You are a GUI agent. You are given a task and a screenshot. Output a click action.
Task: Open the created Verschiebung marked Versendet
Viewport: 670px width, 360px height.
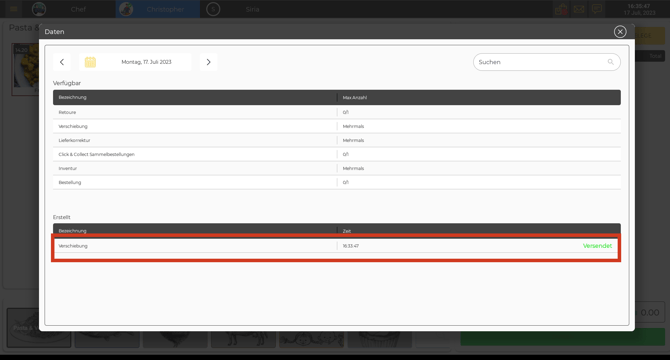point(337,246)
